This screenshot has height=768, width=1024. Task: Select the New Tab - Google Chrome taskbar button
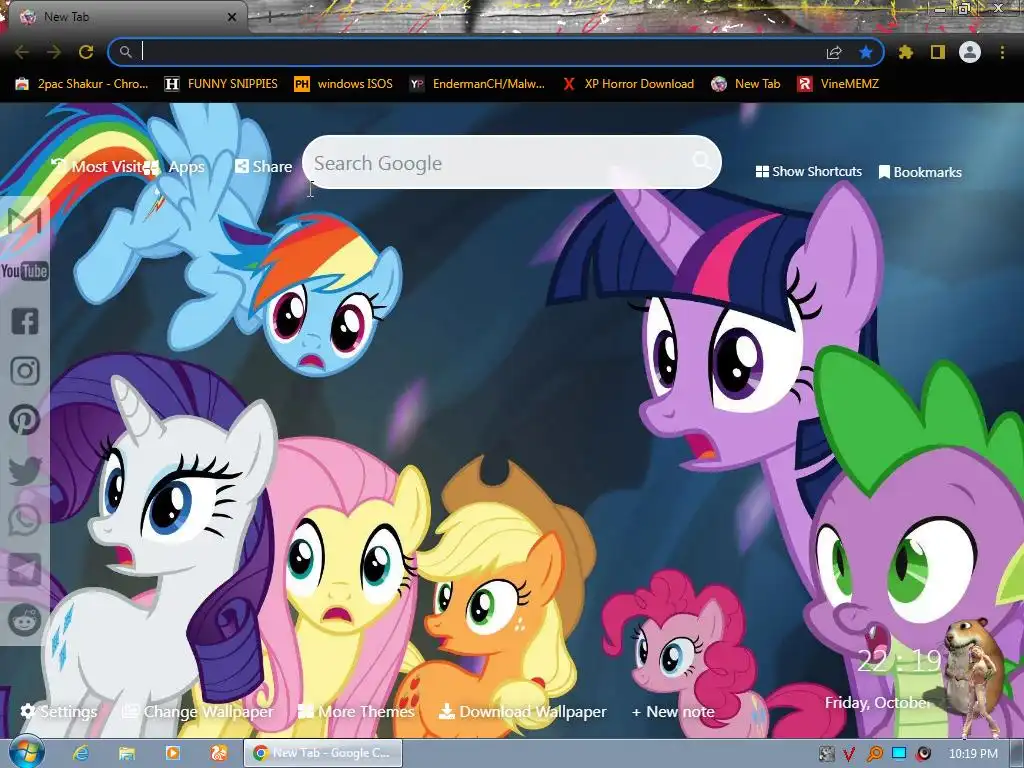tap(323, 753)
